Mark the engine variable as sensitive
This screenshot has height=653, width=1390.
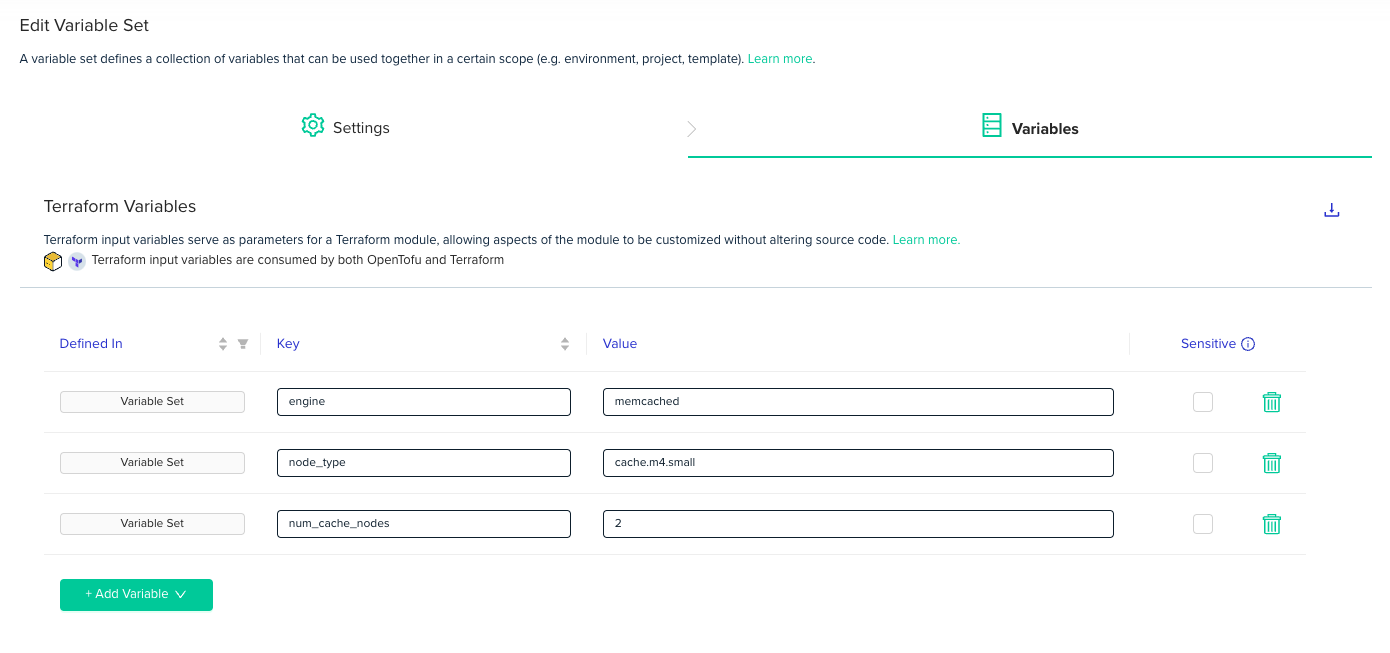coord(1203,402)
